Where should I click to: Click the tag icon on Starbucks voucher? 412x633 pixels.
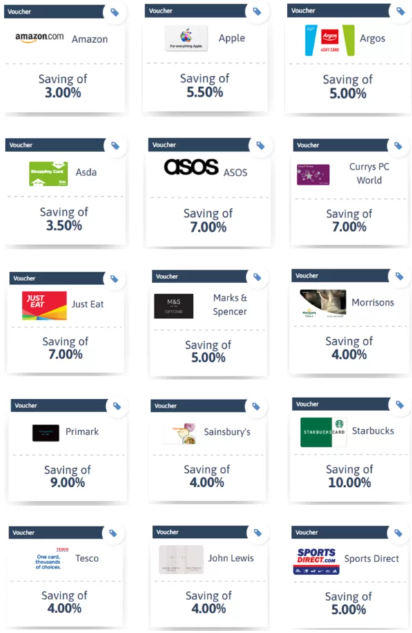[399, 405]
